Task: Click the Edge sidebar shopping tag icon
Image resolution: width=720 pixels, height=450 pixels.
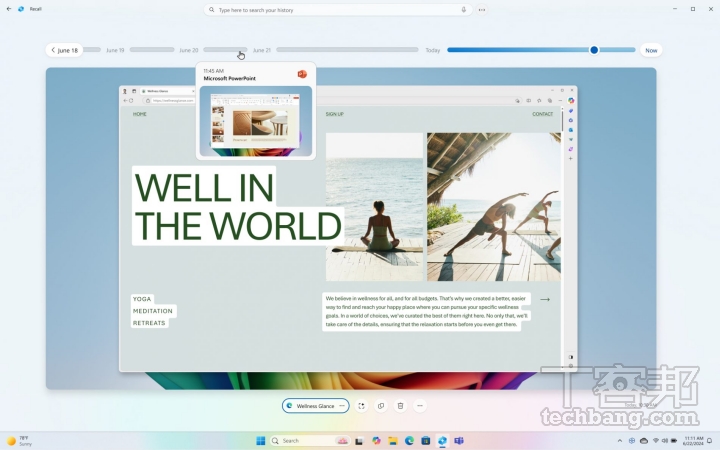Action: pos(571,111)
